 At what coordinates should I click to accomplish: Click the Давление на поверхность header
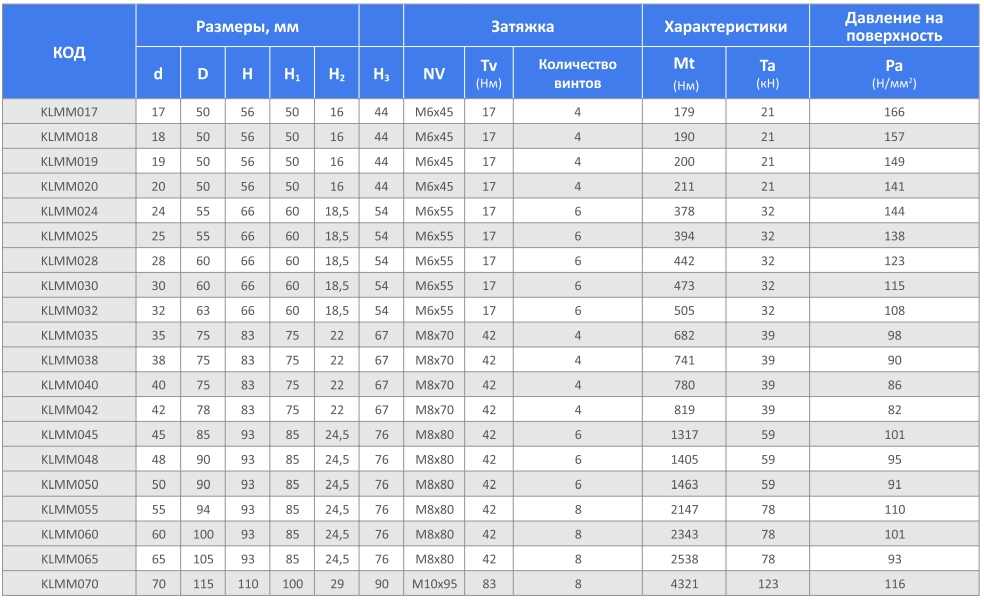(x=893, y=27)
